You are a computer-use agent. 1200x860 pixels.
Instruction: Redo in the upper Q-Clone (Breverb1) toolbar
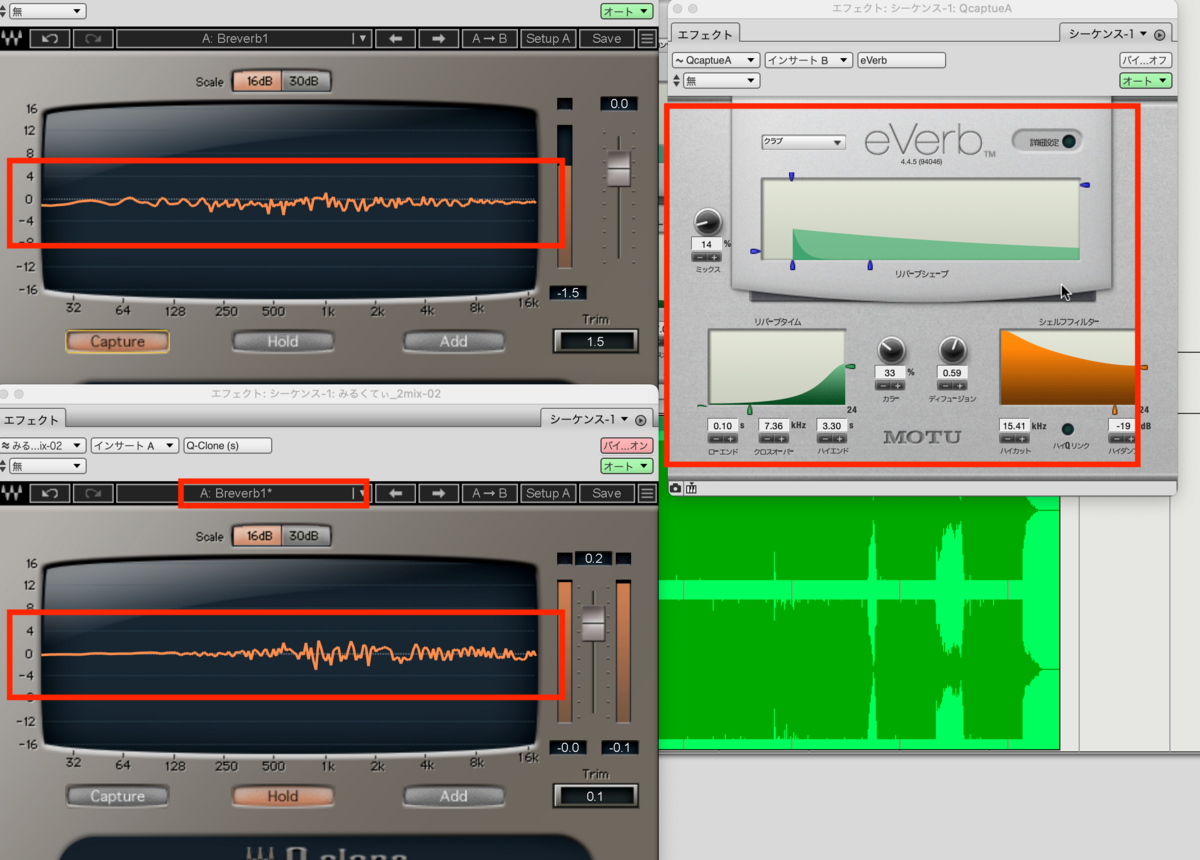tap(92, 39)
